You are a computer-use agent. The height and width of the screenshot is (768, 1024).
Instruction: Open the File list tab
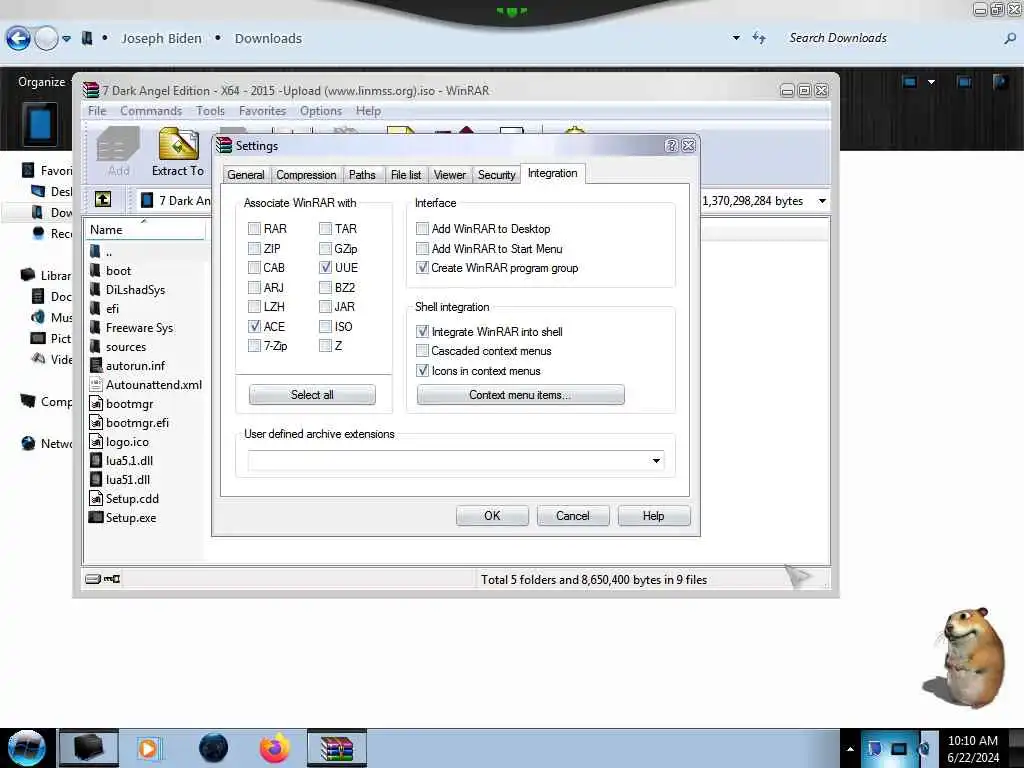406,174
